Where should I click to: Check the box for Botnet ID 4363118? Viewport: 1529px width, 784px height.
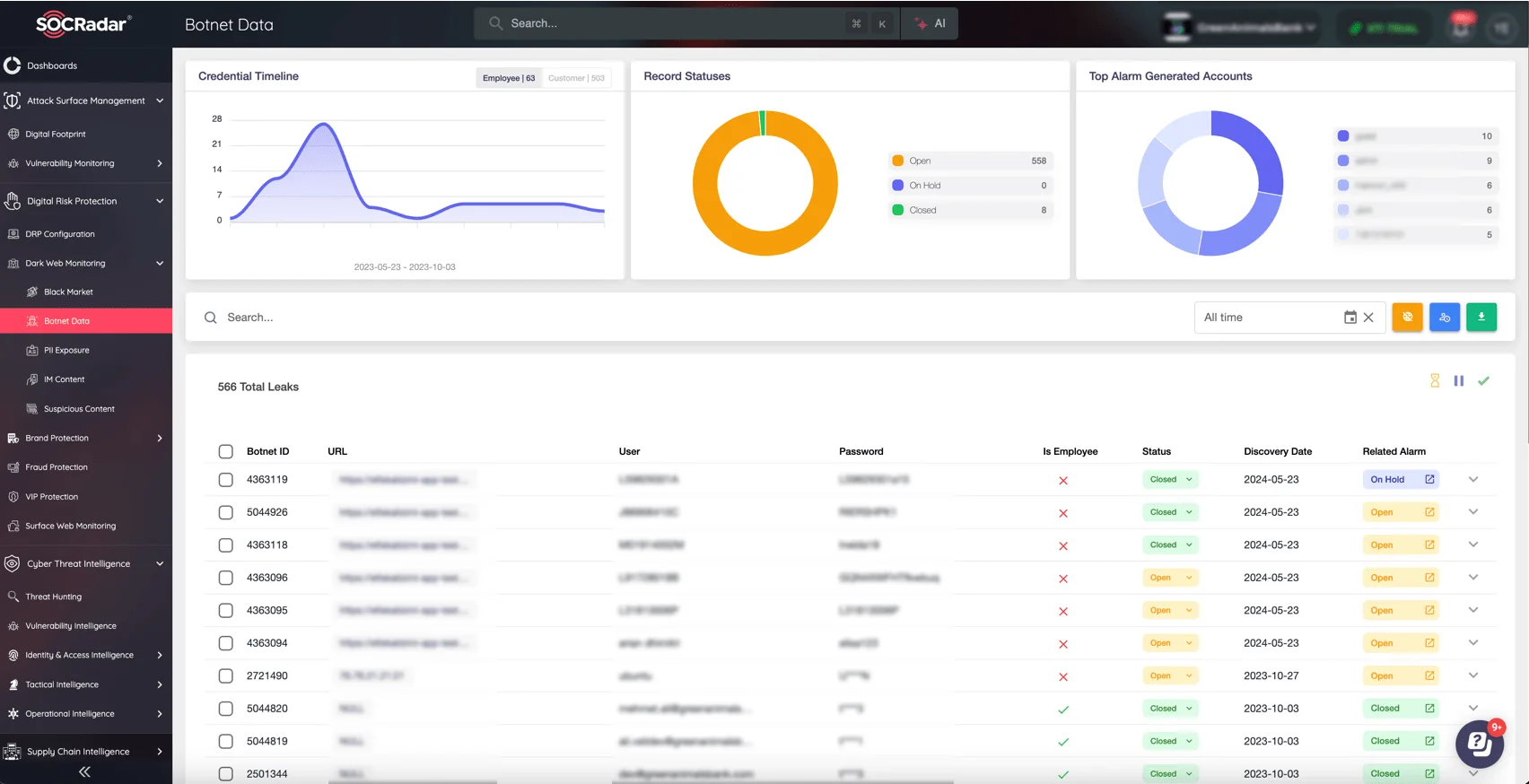pyautogui.click(x=225, y=545)
